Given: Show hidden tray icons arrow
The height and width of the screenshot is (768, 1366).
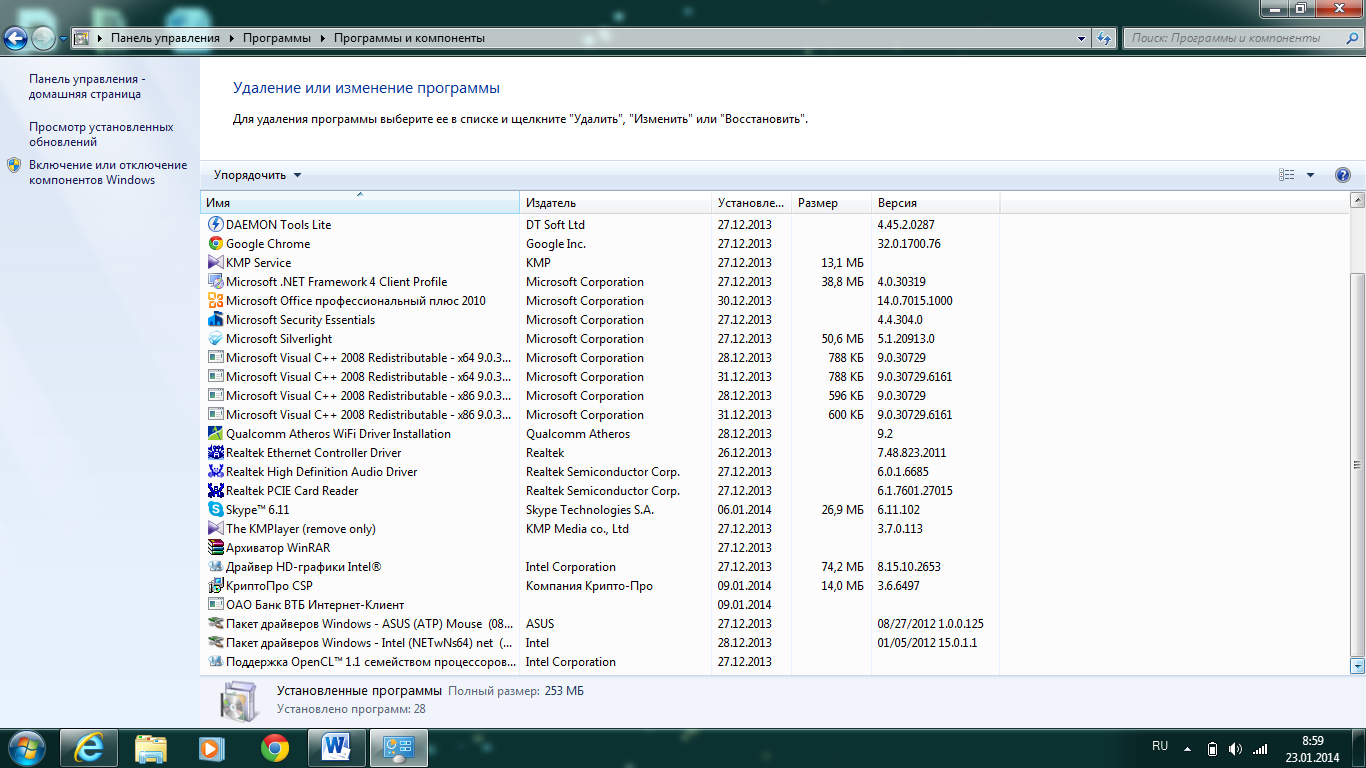Looking at the screenshot, I should (1187, 748).
